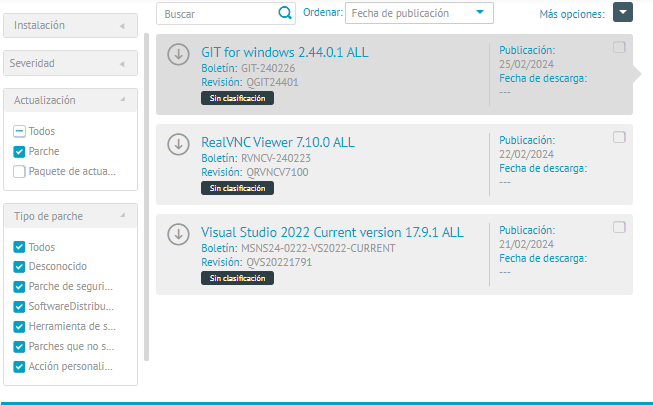Uncheck the SoftwareDistribu... checkbox

click(x=19, y=307)
